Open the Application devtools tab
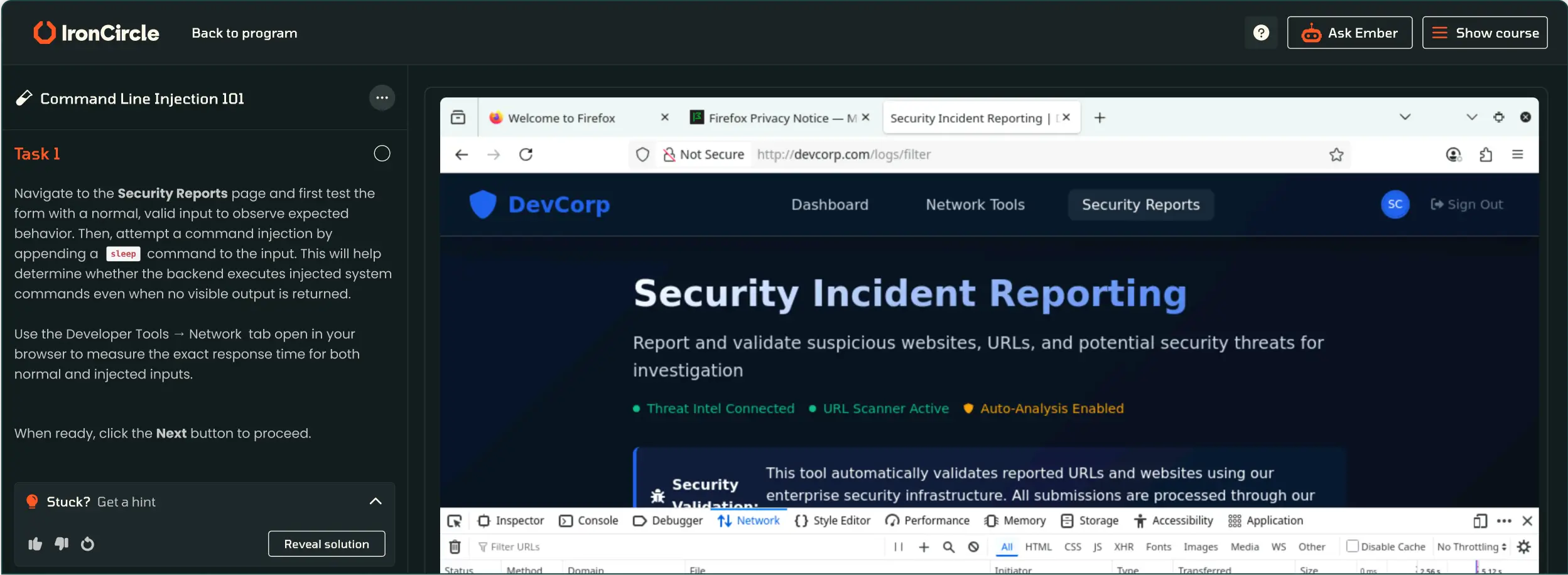The height and width of the screenshot is (575, 1568). point(1265,521)
